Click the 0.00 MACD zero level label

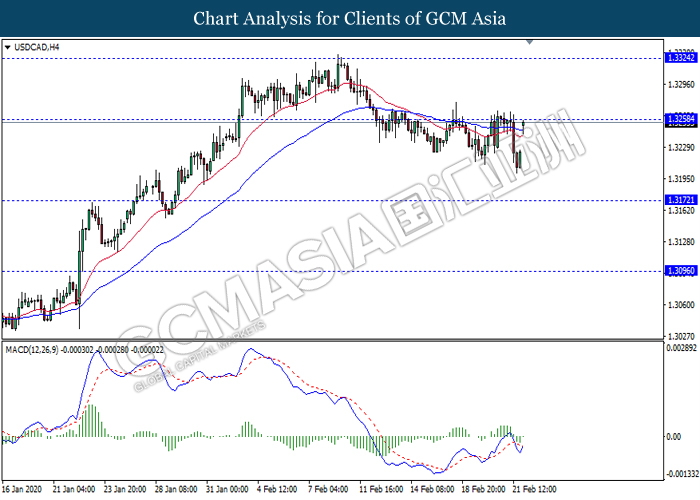674,437
